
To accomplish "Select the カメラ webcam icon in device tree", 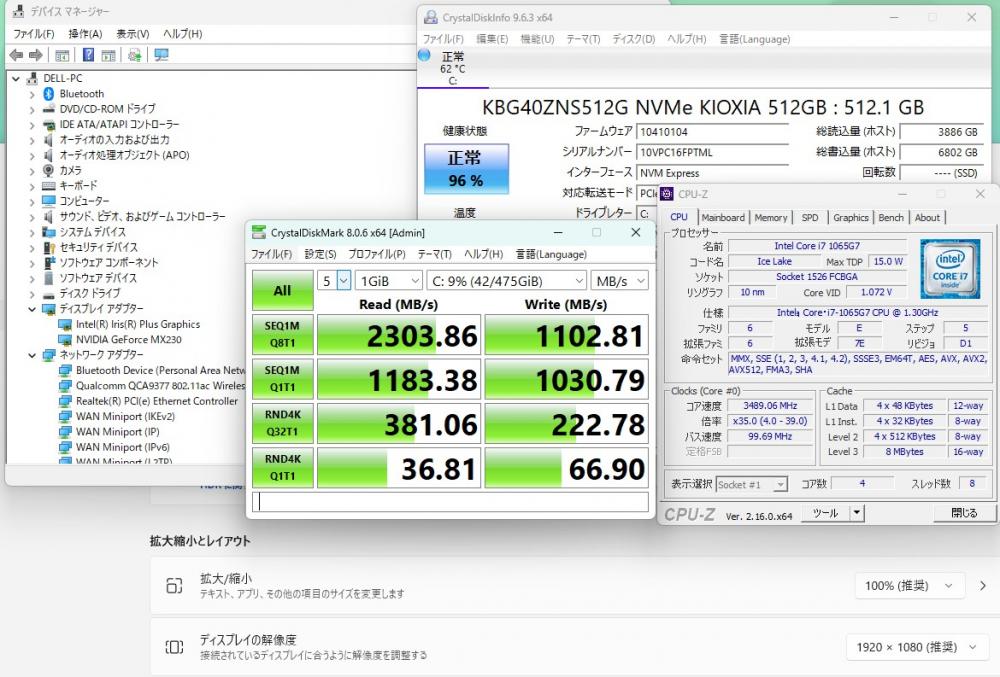I will coord(48,170).
